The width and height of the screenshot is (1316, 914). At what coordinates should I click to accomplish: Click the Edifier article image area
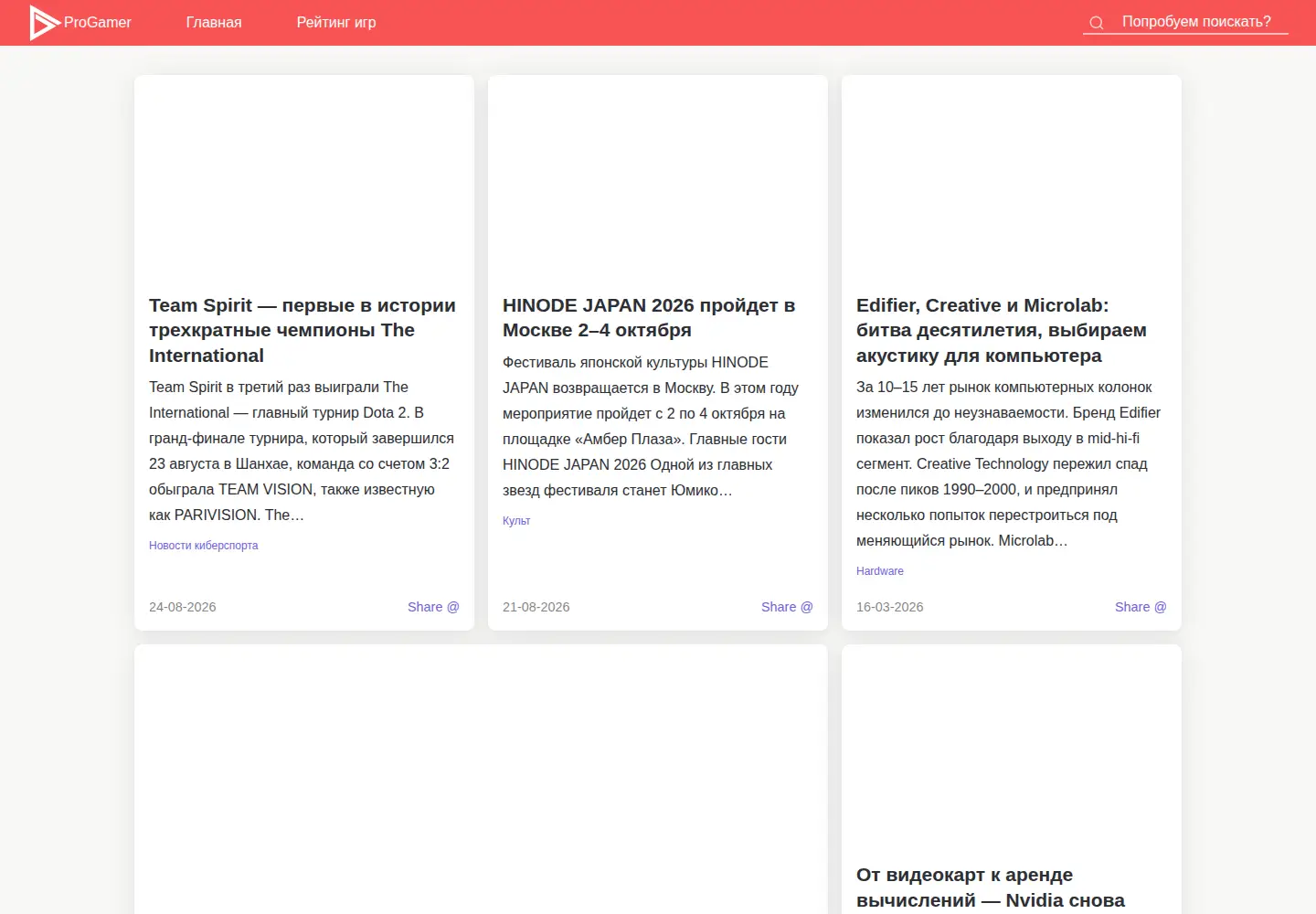[1012, 177]
